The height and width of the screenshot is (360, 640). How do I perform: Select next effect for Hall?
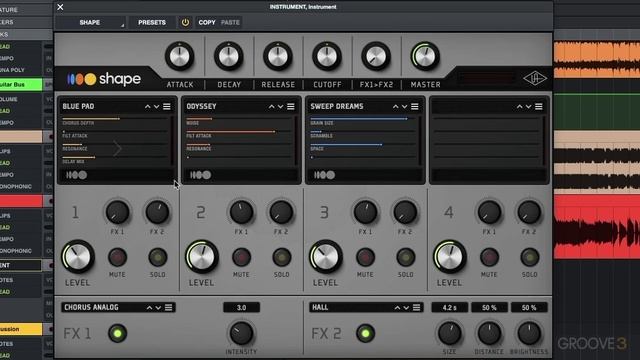coord(406,307)
